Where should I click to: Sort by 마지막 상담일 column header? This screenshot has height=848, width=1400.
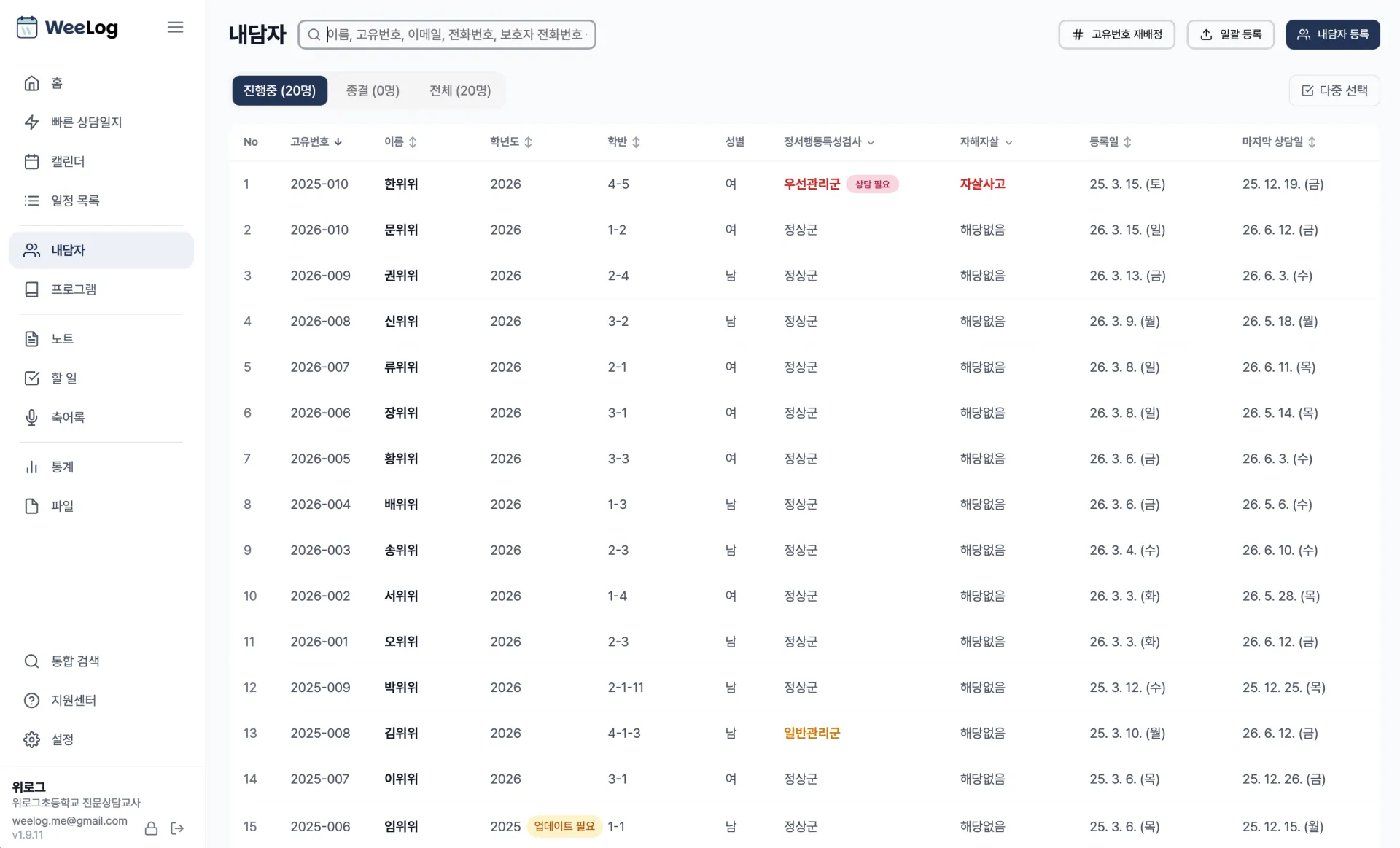[x=1279, y=141]
